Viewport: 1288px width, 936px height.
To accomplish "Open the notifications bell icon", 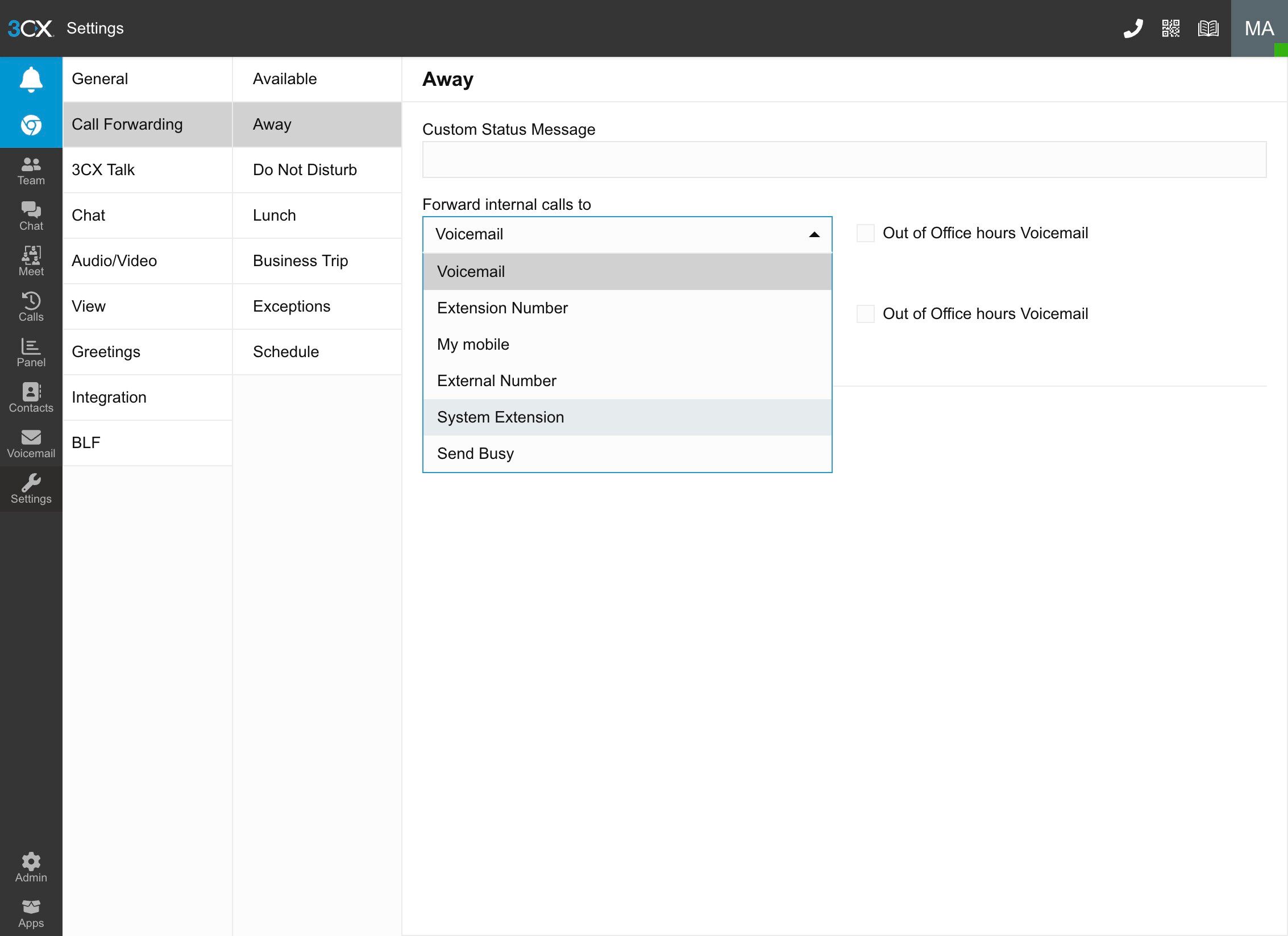I will coord(31,79).
